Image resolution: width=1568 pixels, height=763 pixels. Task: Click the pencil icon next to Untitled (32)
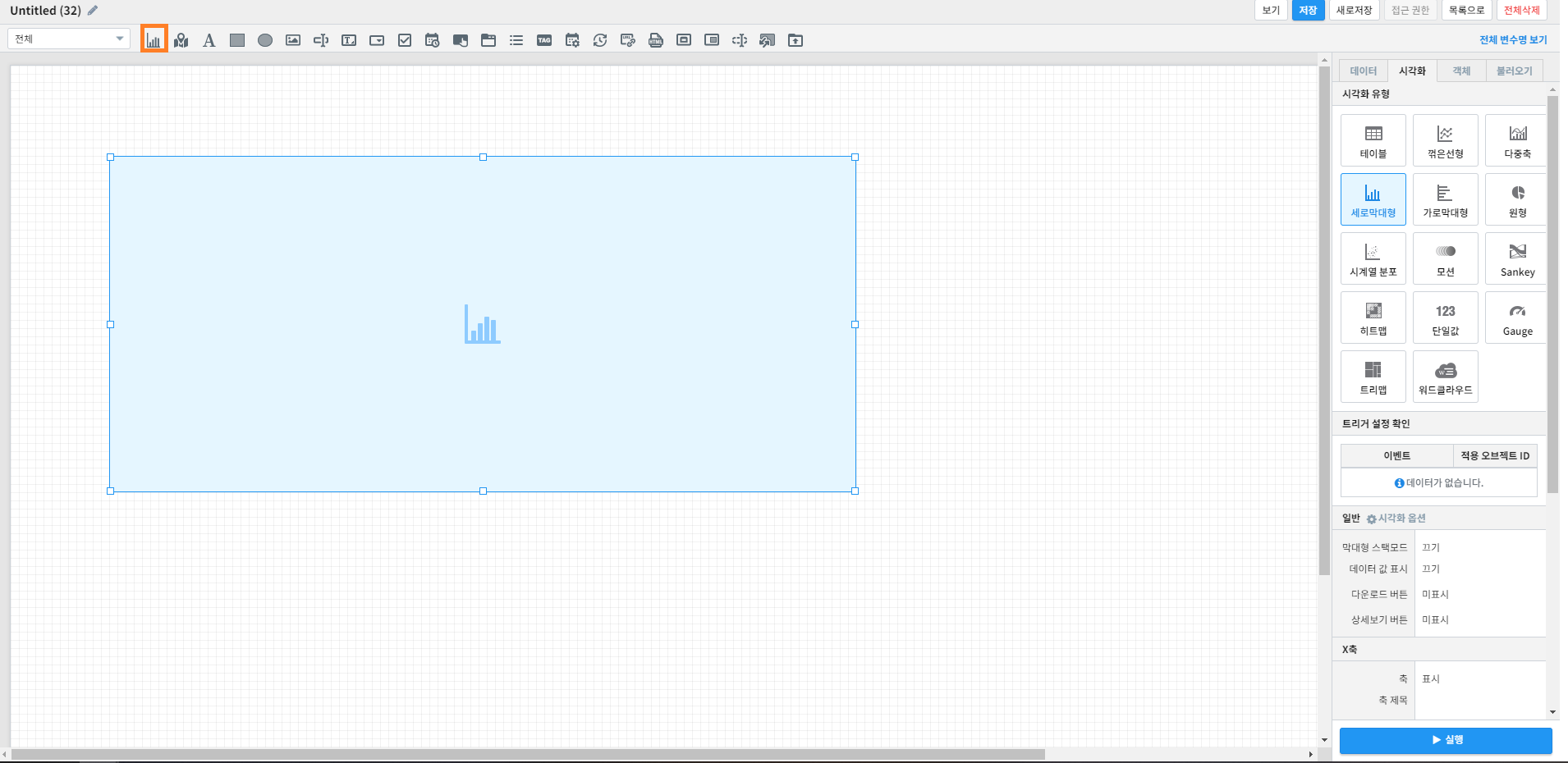[93, 11]
